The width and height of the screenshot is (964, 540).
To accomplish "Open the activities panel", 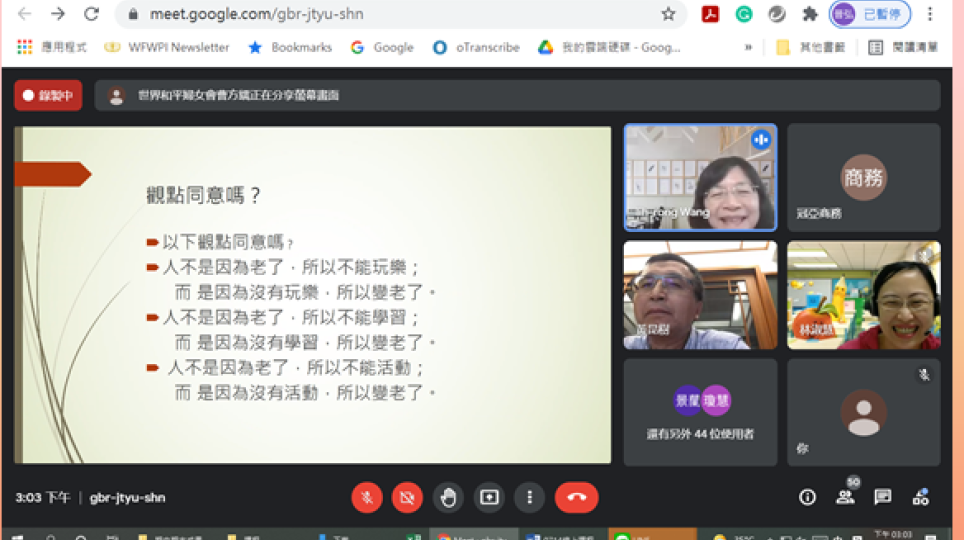I will pyautogui.click(x=921, y=497).
